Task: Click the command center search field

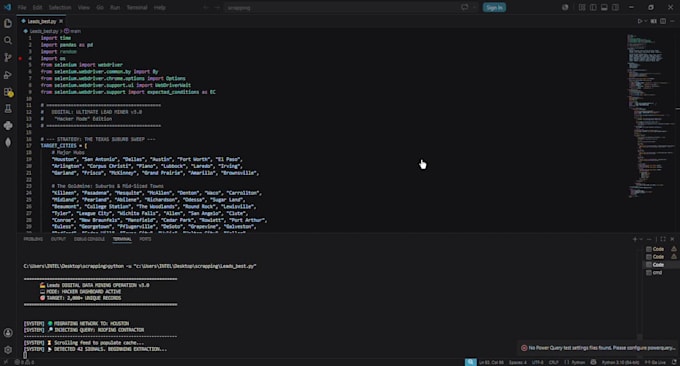Action: (342, 7)
